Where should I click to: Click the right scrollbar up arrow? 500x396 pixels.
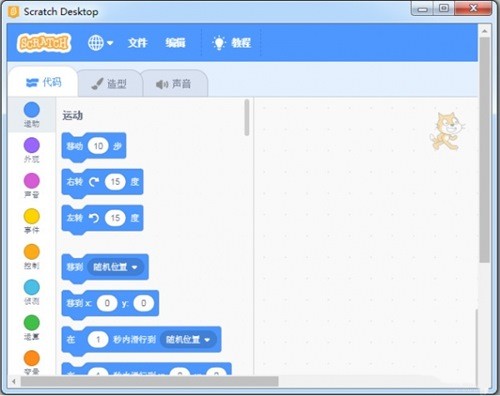point(485,31)
